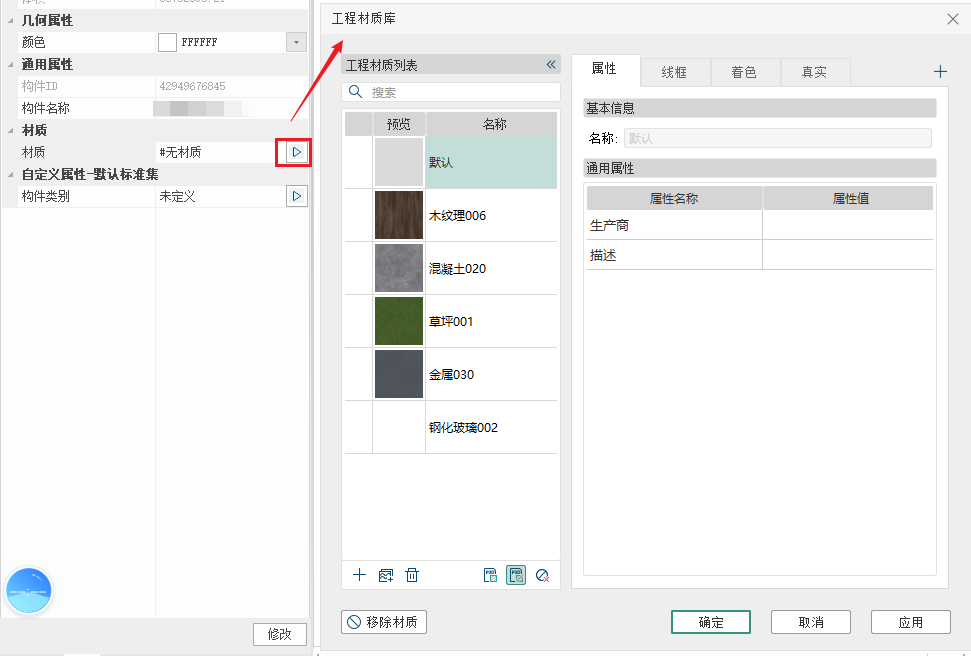Toggle the highlighted P3D material display button

516,575
